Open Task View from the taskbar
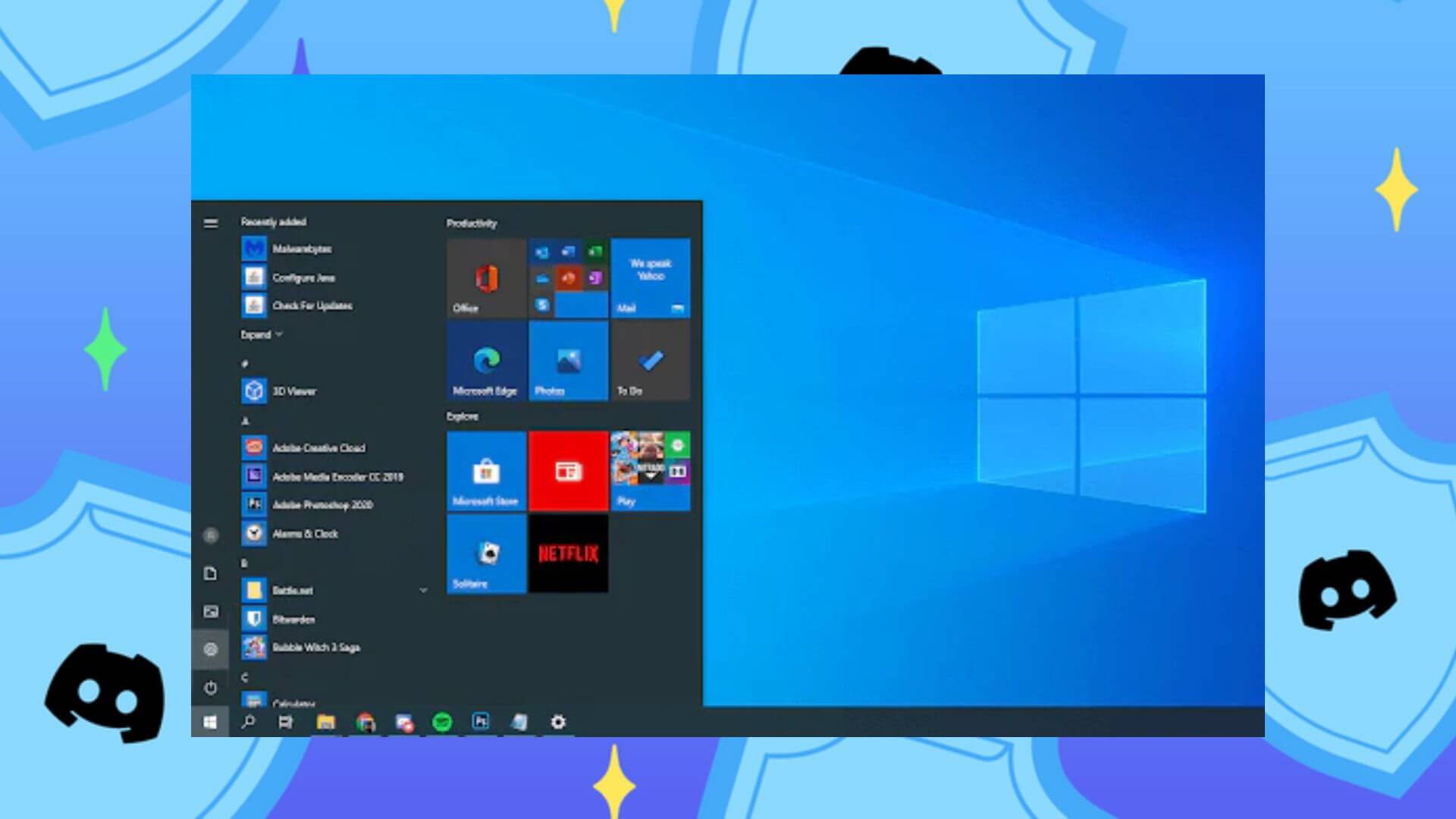1456x819 pixels. tap(285, 722)
